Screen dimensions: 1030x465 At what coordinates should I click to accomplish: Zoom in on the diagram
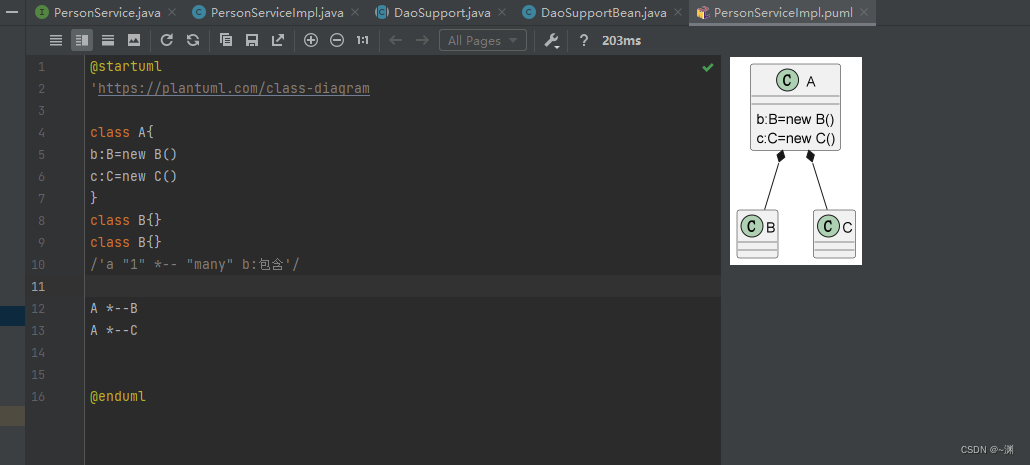pos(311,41)
